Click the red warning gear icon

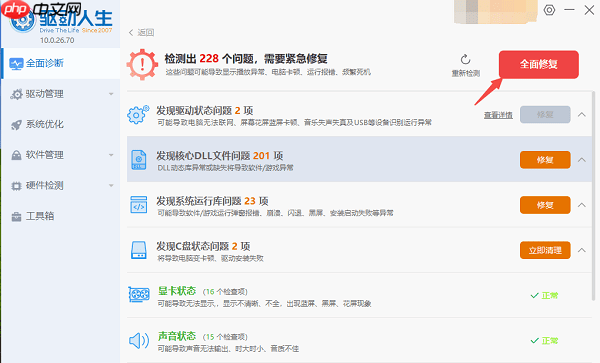click(142, 64)
